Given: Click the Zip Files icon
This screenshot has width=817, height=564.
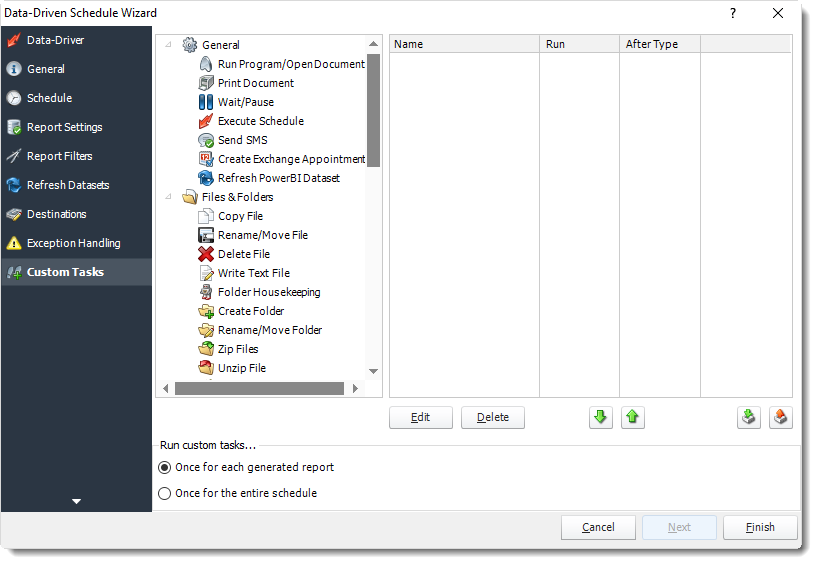Looking at the screenshot, I should 206,349.
